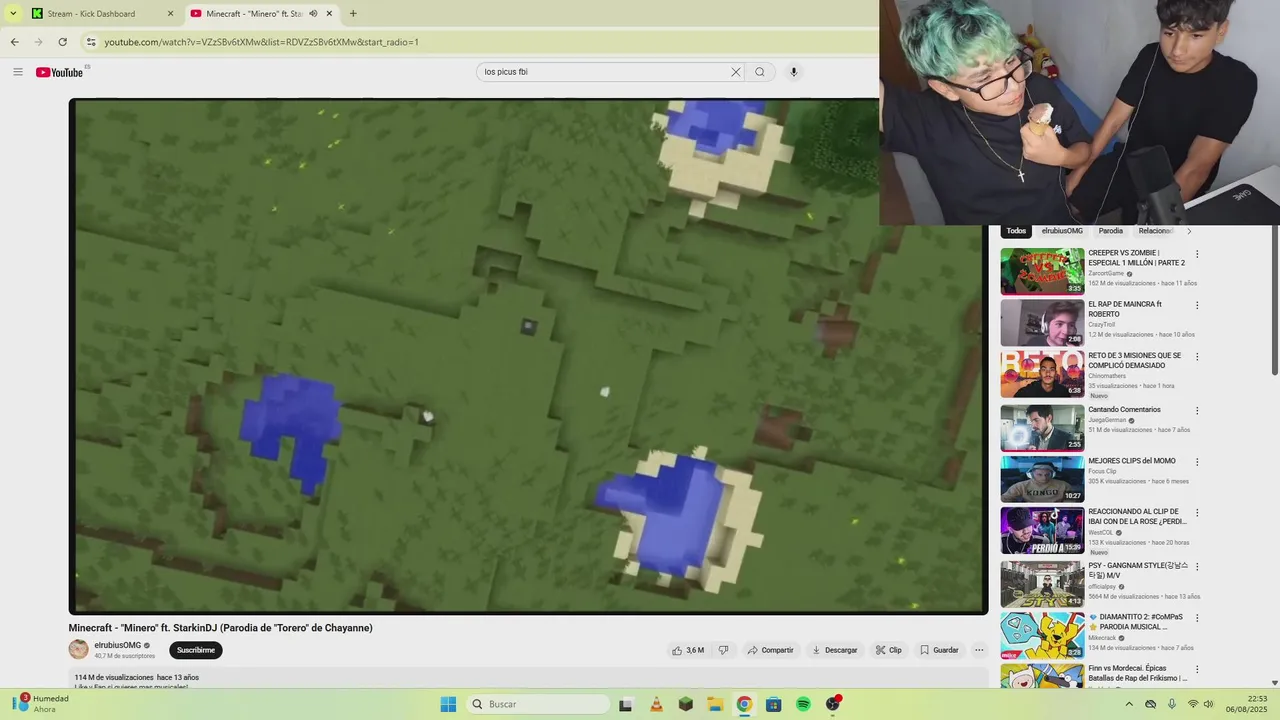
Task: Open CREEPER VS ZOMBIE video thumbnail
Action: [x=1042, y=271]
